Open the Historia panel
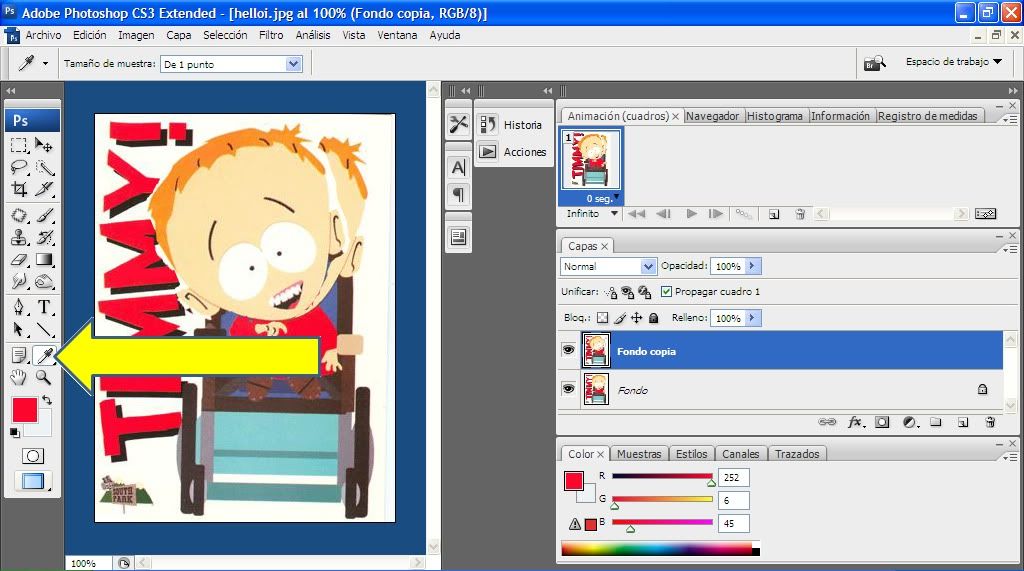The width and height of the screenshot is (1024, 571). pyautogui.click(x=514, y=125)
